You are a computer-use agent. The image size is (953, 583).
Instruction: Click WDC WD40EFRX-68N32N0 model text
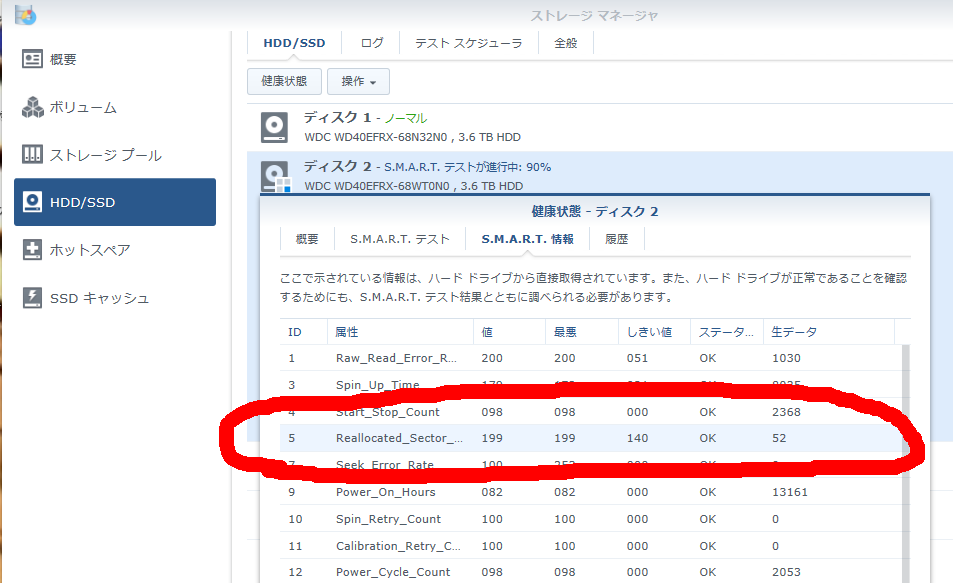coord(376,137)
